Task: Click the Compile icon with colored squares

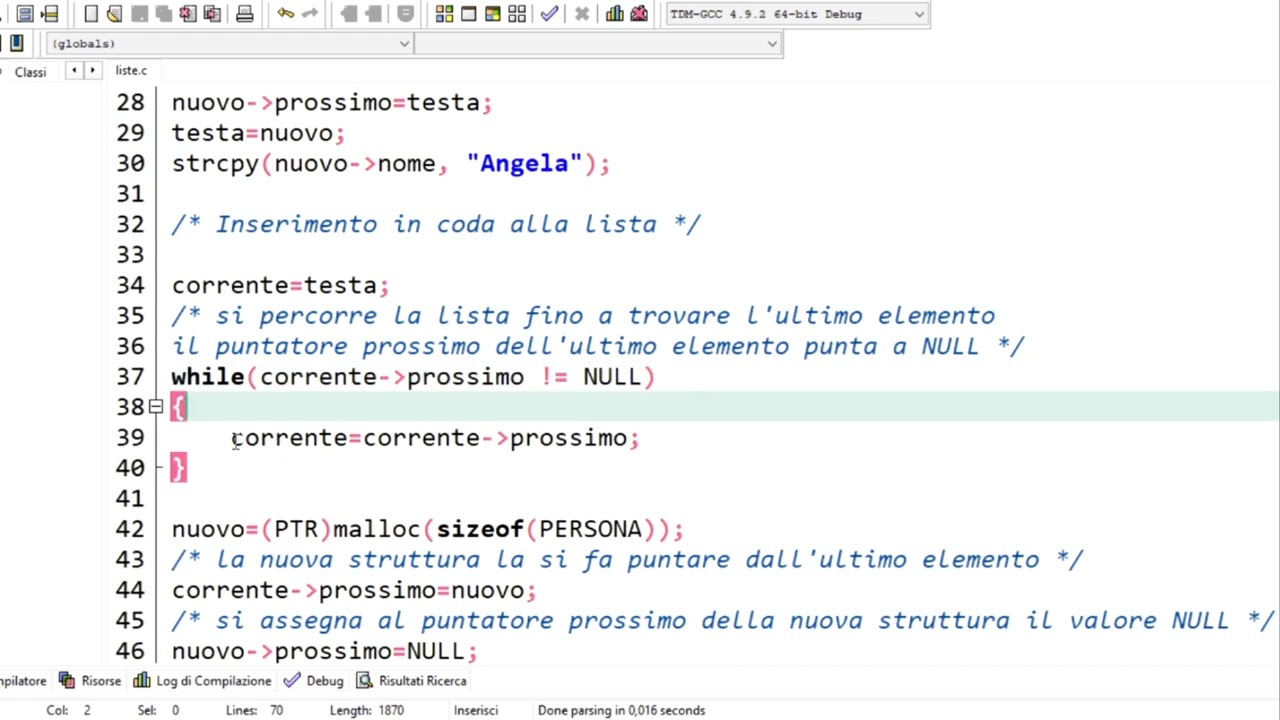Action: coord(444,14)
